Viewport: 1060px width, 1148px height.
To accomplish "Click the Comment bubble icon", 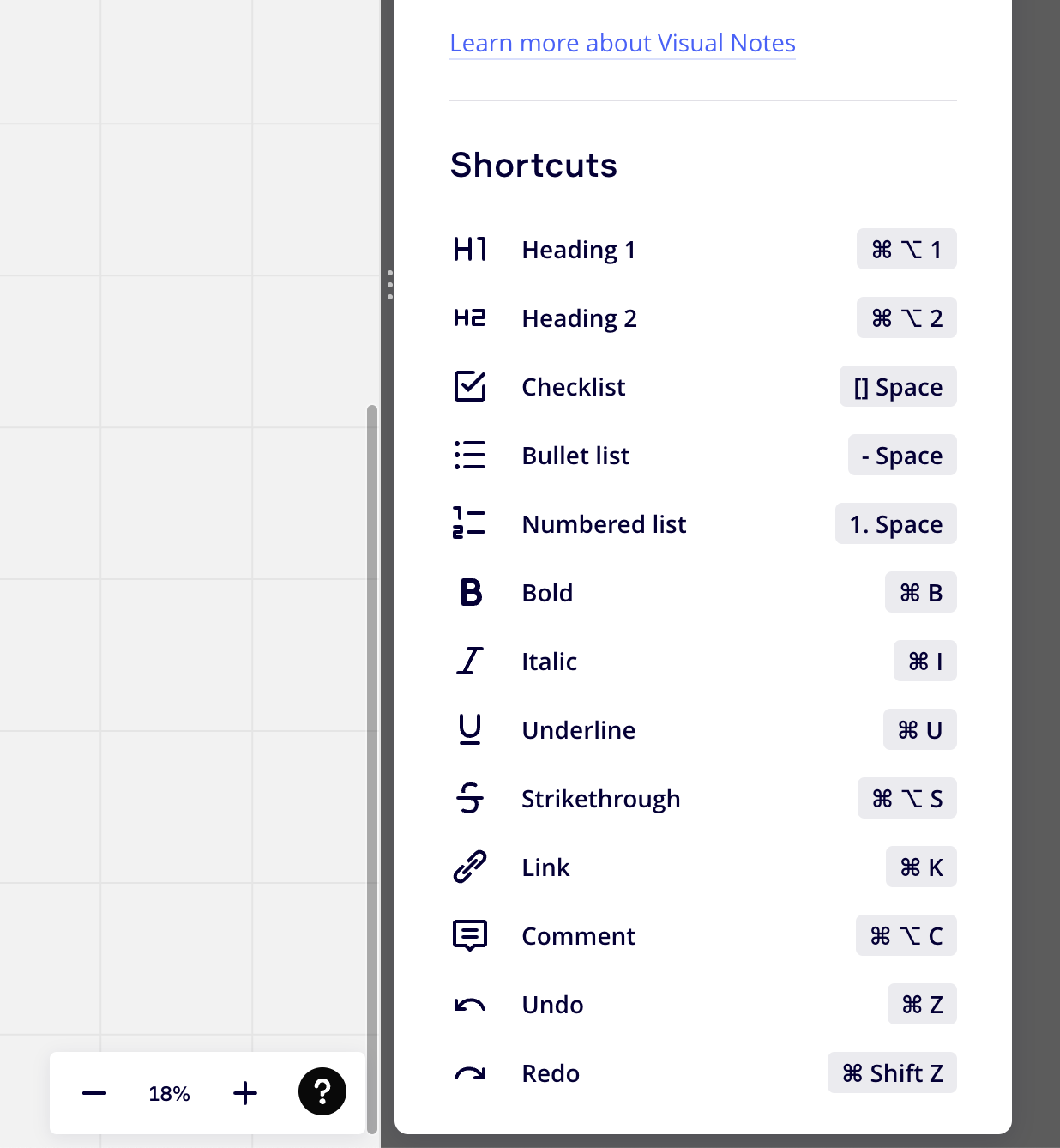I will [x=470, y=936].
